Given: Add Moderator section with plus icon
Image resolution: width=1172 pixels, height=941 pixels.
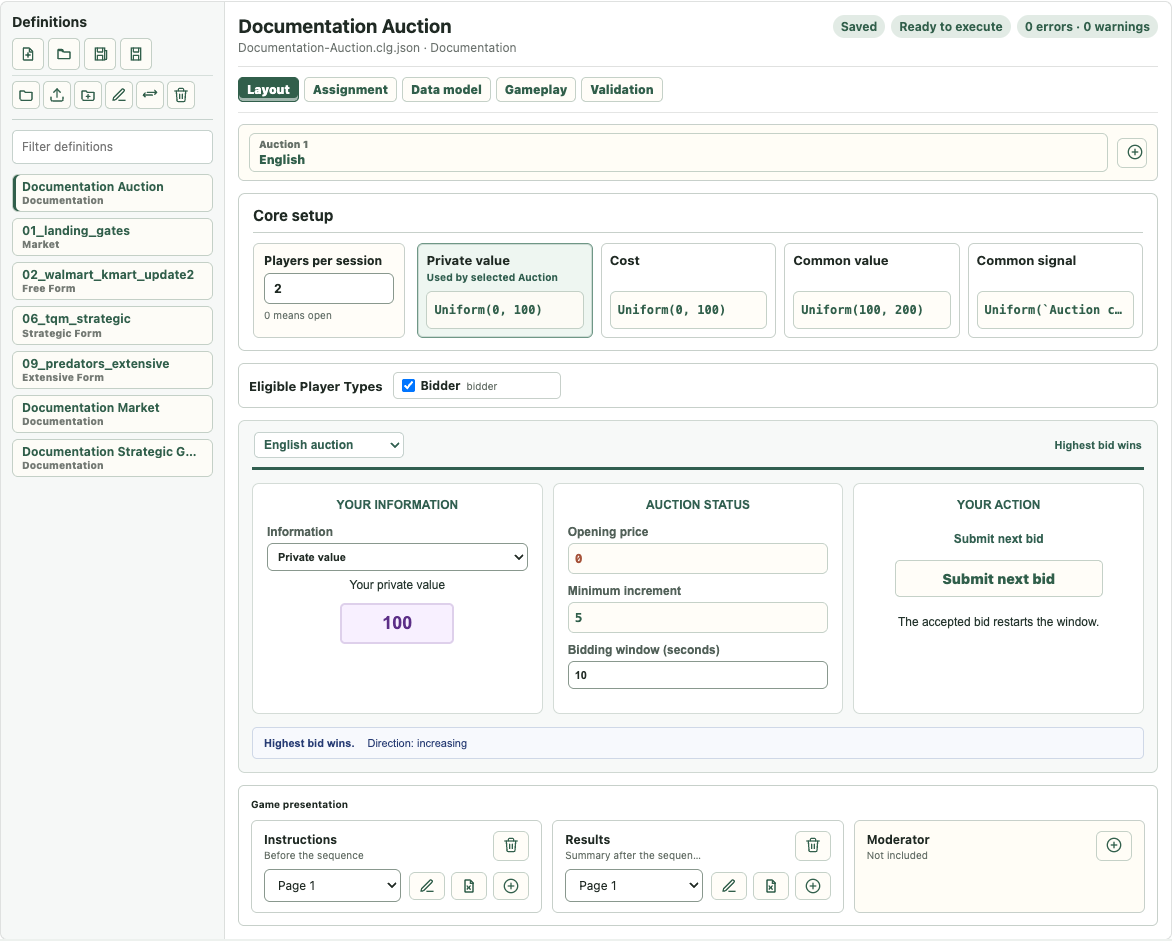Looking at the screenshot, I should tap(1114, 845).
